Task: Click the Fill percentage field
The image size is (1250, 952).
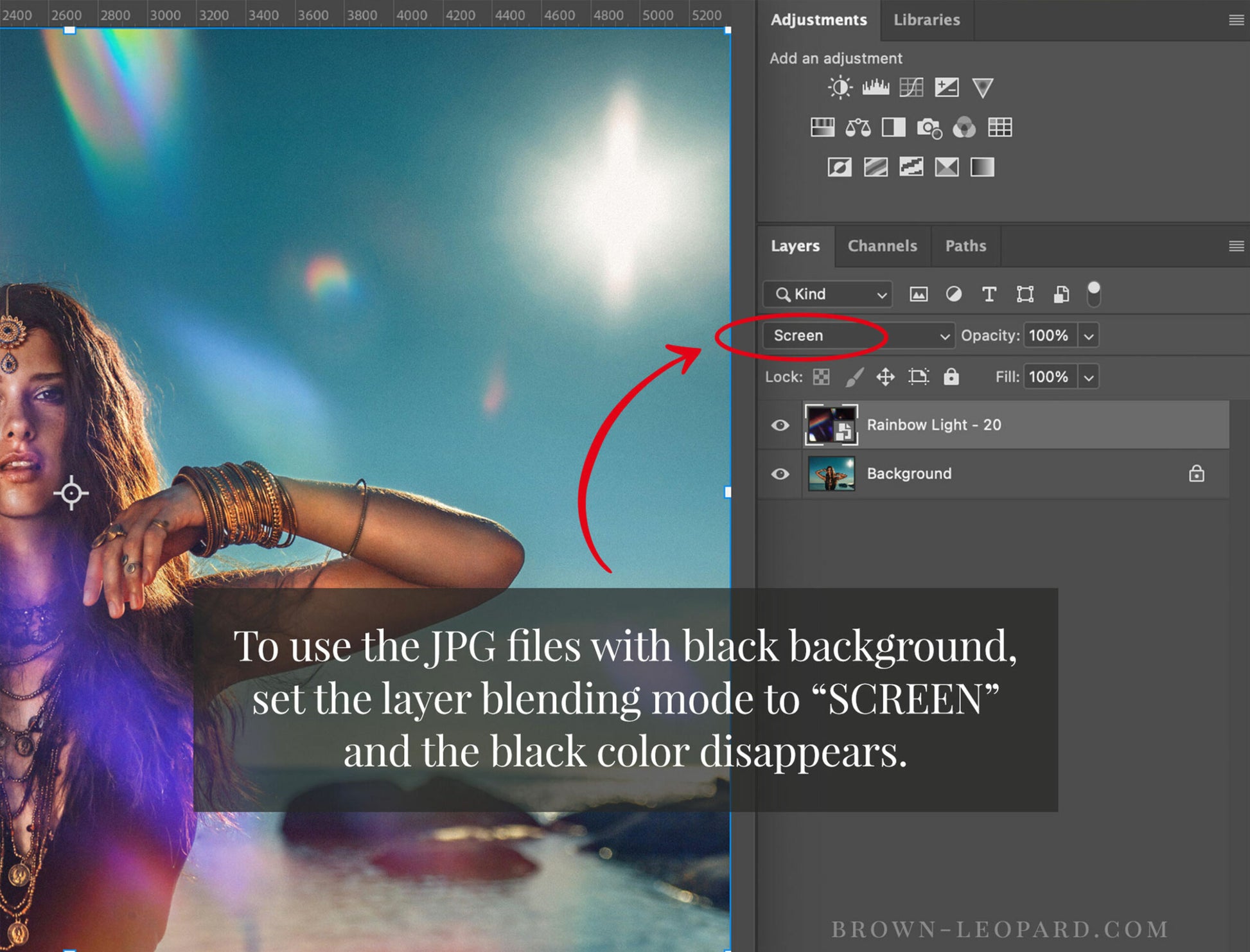Action: click(1048, 377)
